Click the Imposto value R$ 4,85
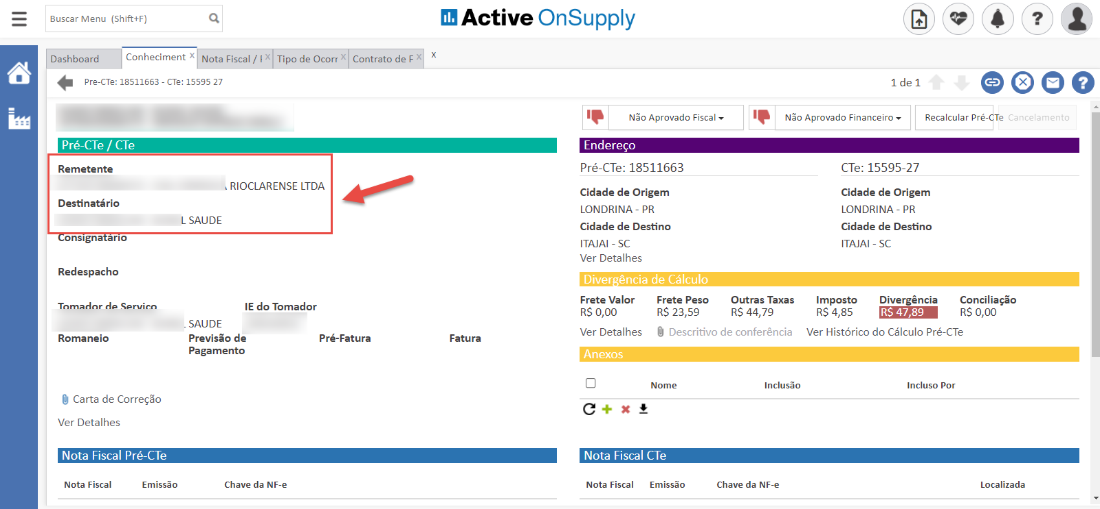1100x509 pixels. point(834,313)
